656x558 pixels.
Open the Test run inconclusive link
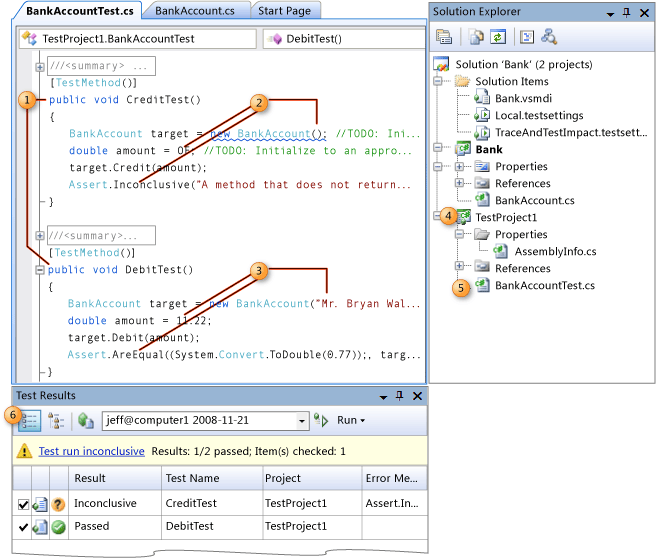tap(92, 451)
